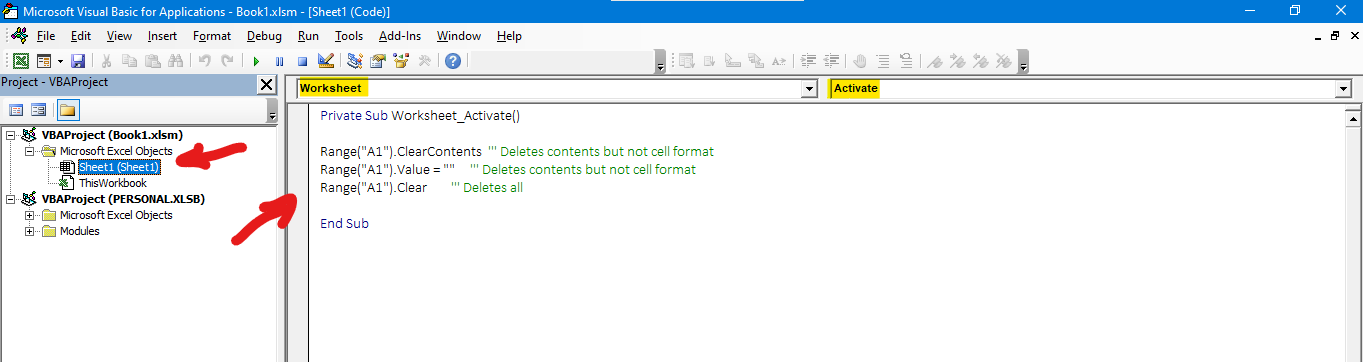Image resolution: width=1363 pixels, height=362 pixels.
Task: Click the Redo arrow icon
Action: click(227, 61)
